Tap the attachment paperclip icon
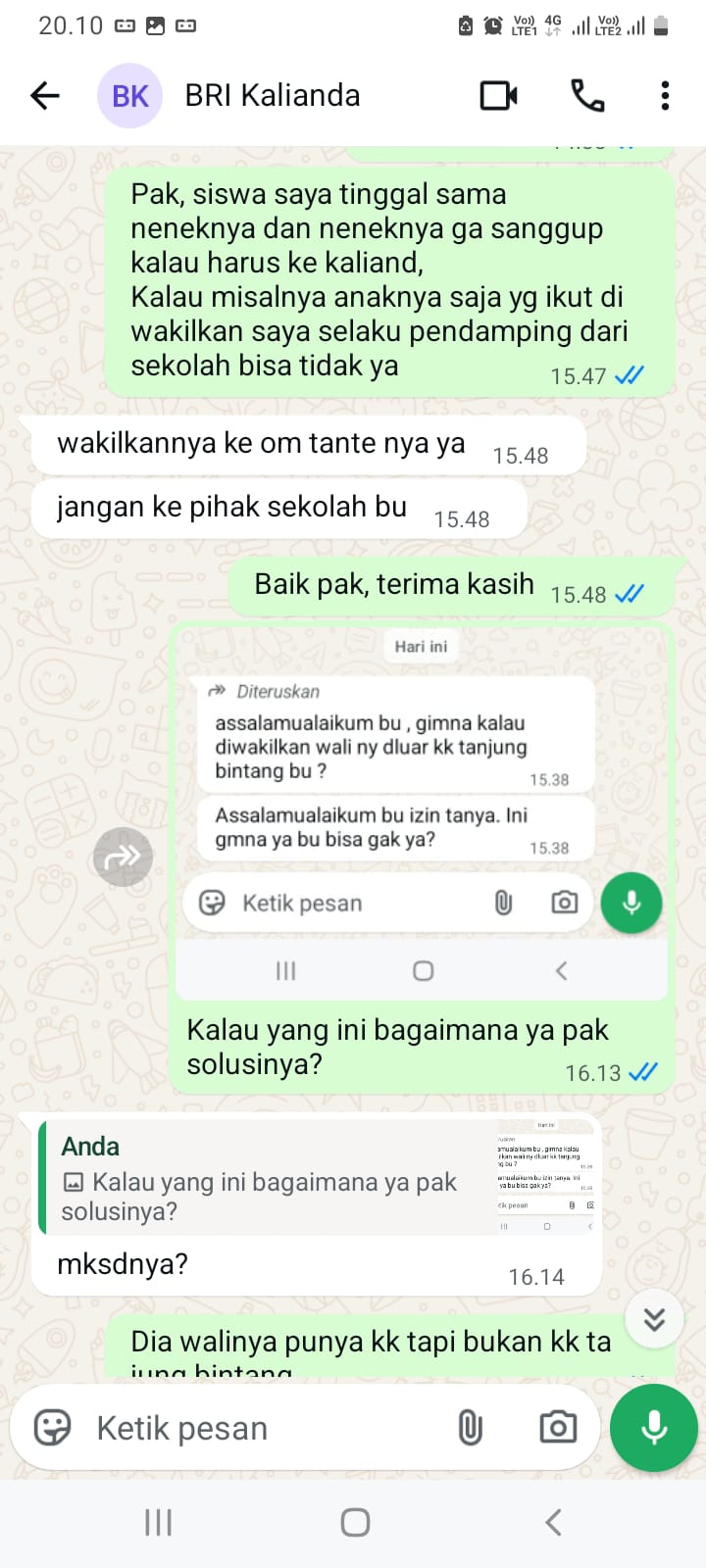Viewport: 706px width, 1568px height. [x=471, y=1428]
